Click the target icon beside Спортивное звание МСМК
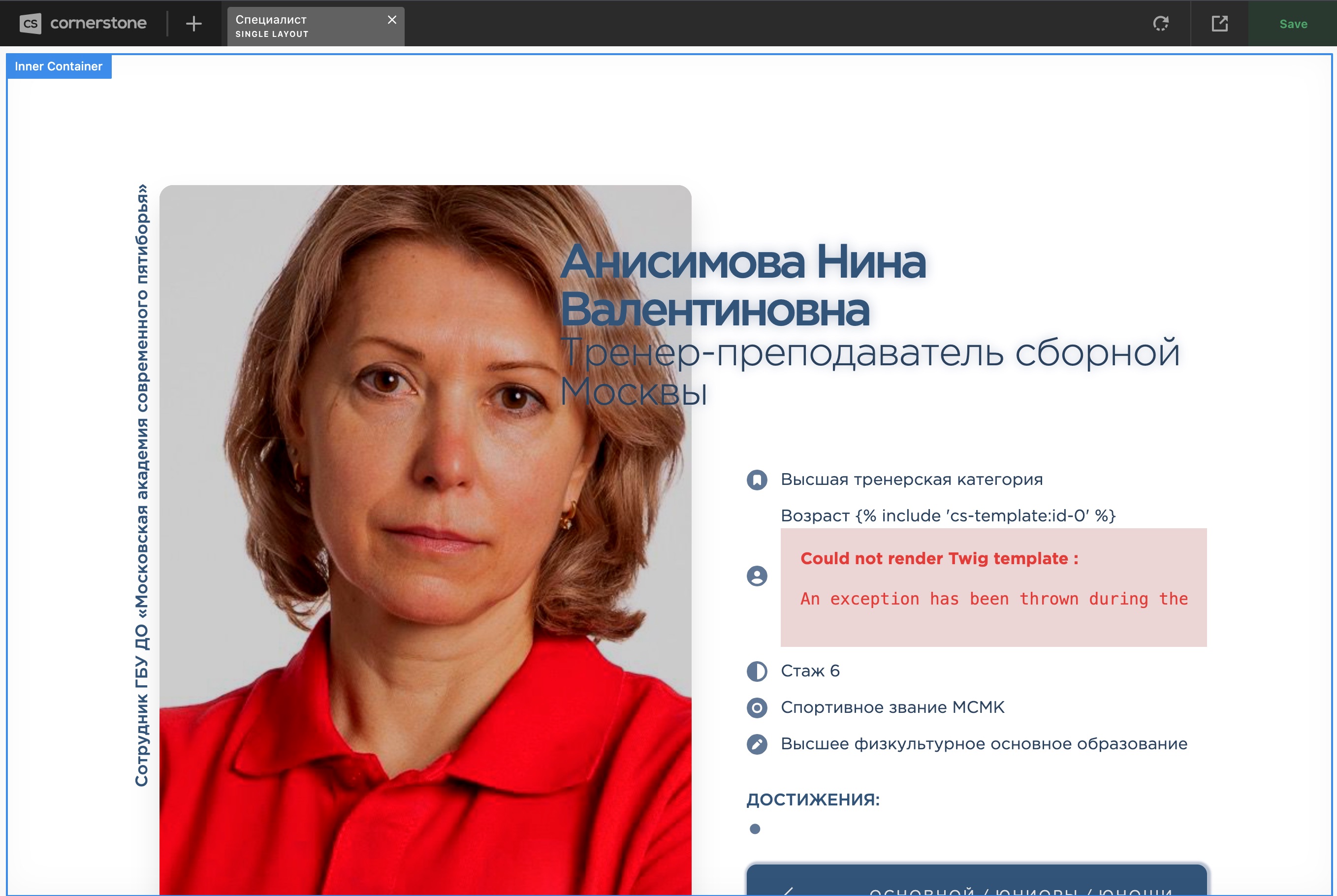1337x896 pixels. tap(757, 708)
